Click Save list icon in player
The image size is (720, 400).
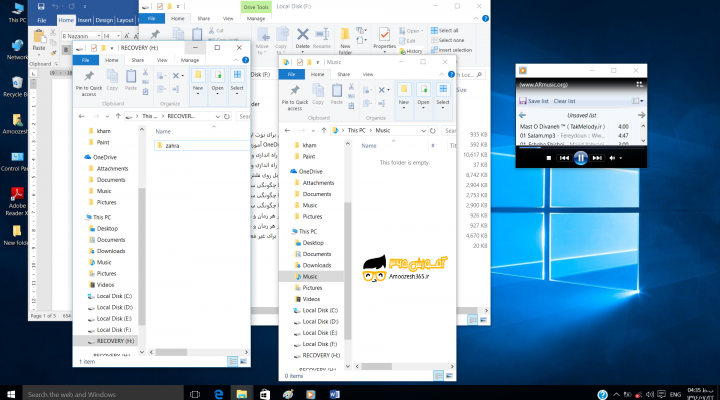(523, 101)
